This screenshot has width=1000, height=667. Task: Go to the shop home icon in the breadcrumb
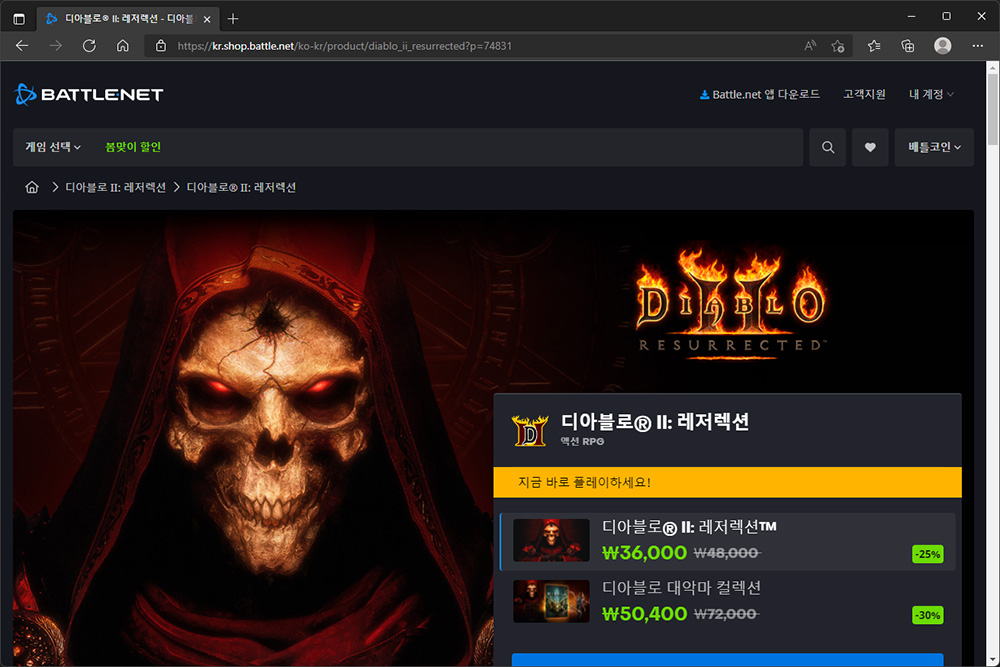pos(32,187)
